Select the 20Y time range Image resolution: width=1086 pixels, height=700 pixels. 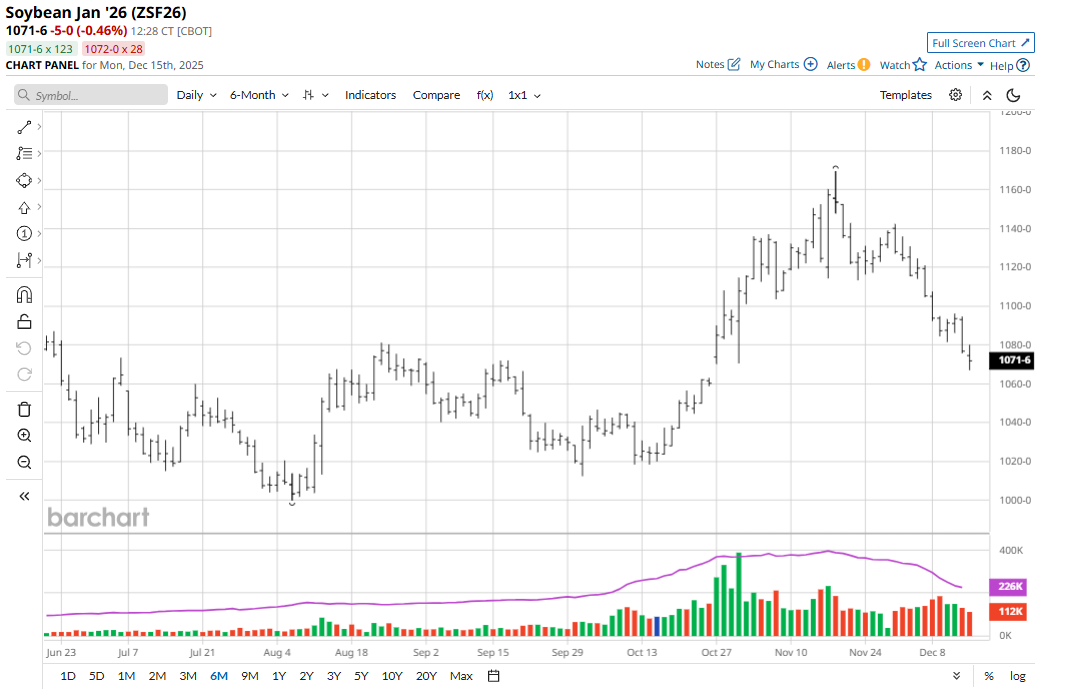pyautogui.click(x=426, y=676)
